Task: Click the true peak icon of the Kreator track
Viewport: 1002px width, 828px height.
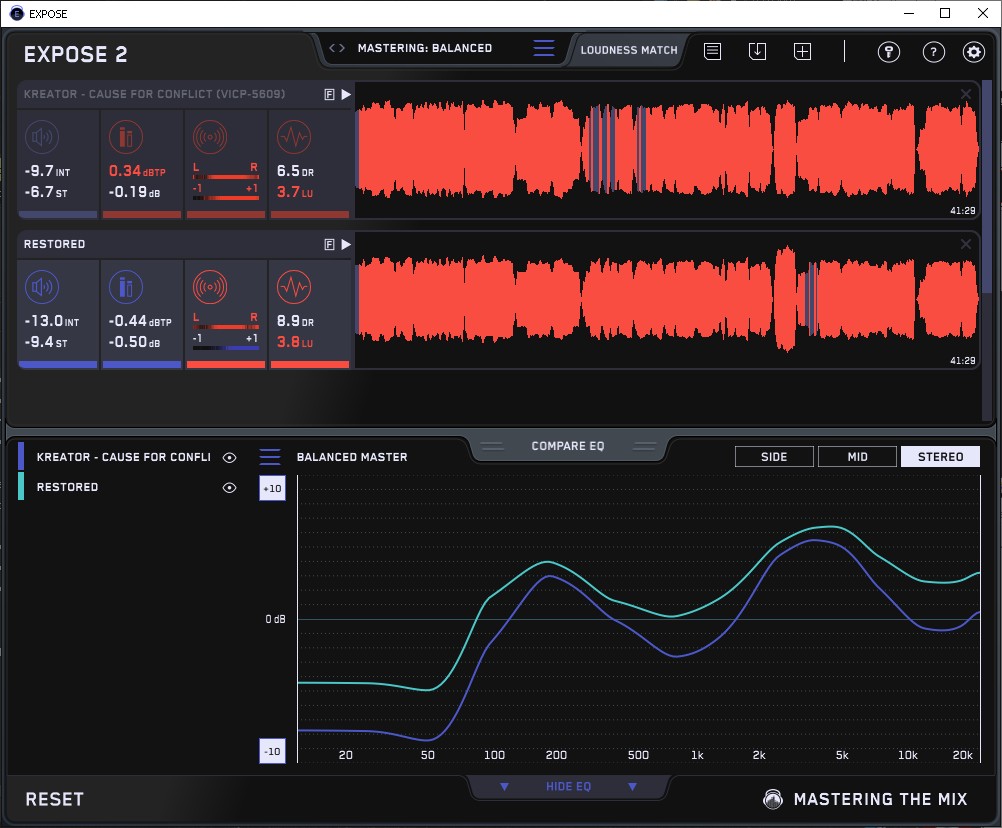Action: tap(125, 137)
